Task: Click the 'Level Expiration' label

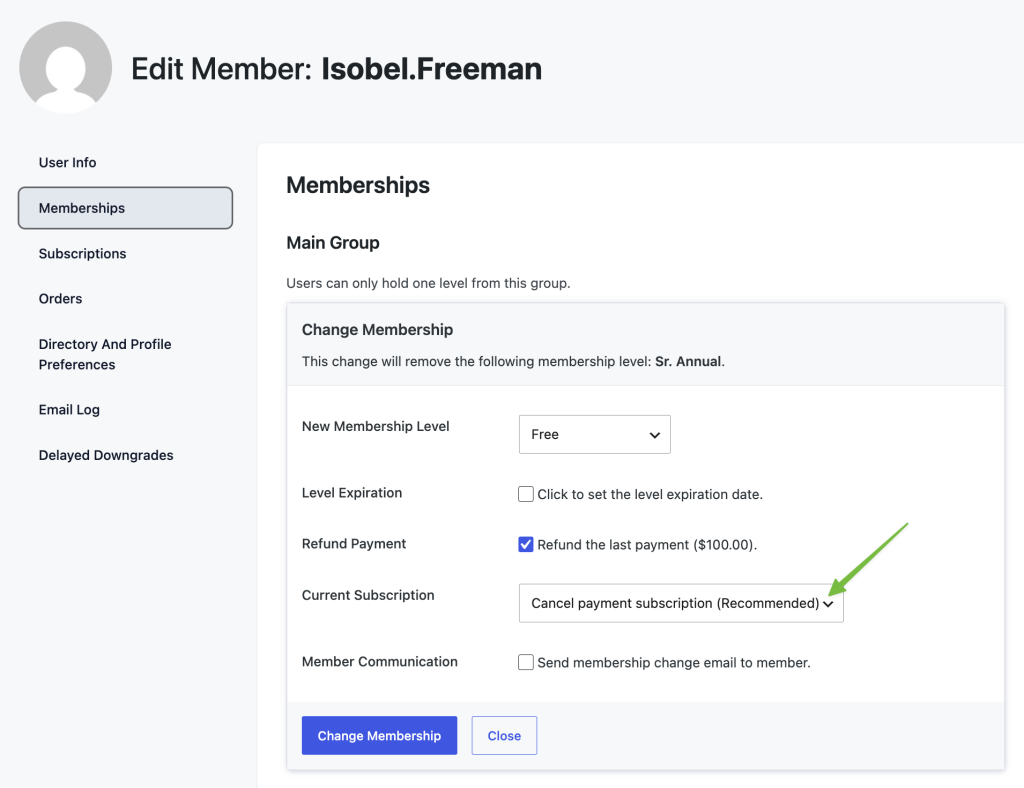Action: (352, 493)
